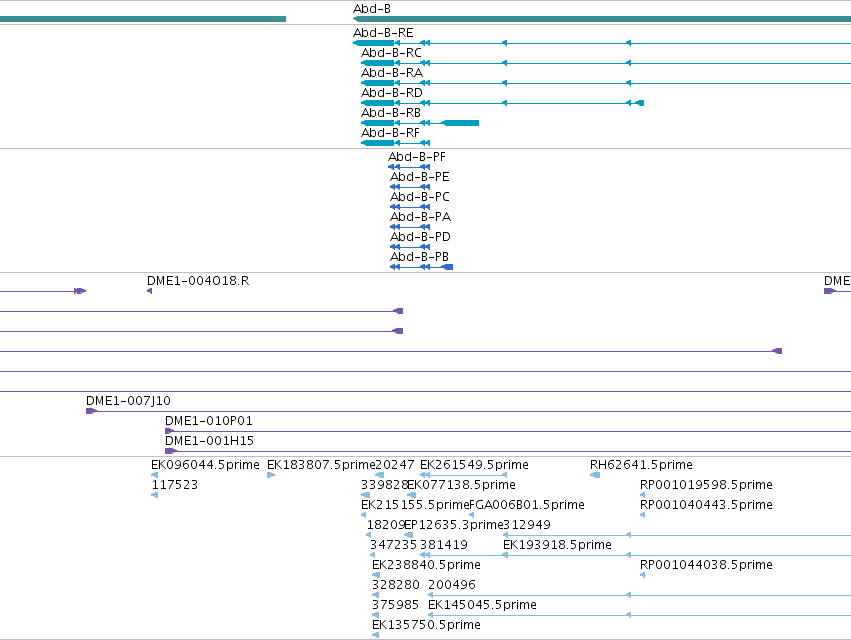Open the FGA006B01.5prime EST
Viewport: 851px width, 640px height.
point(527,505)
